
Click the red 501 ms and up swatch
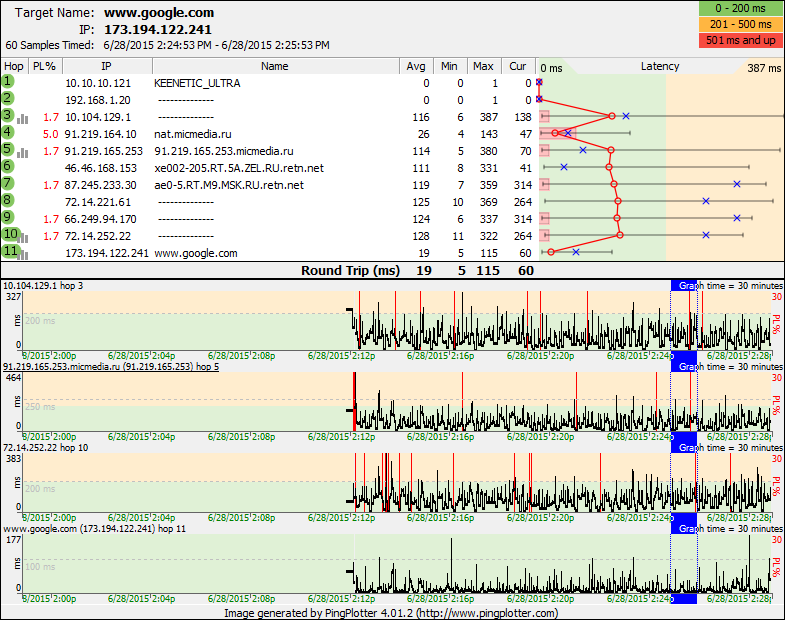click(743, 39)
